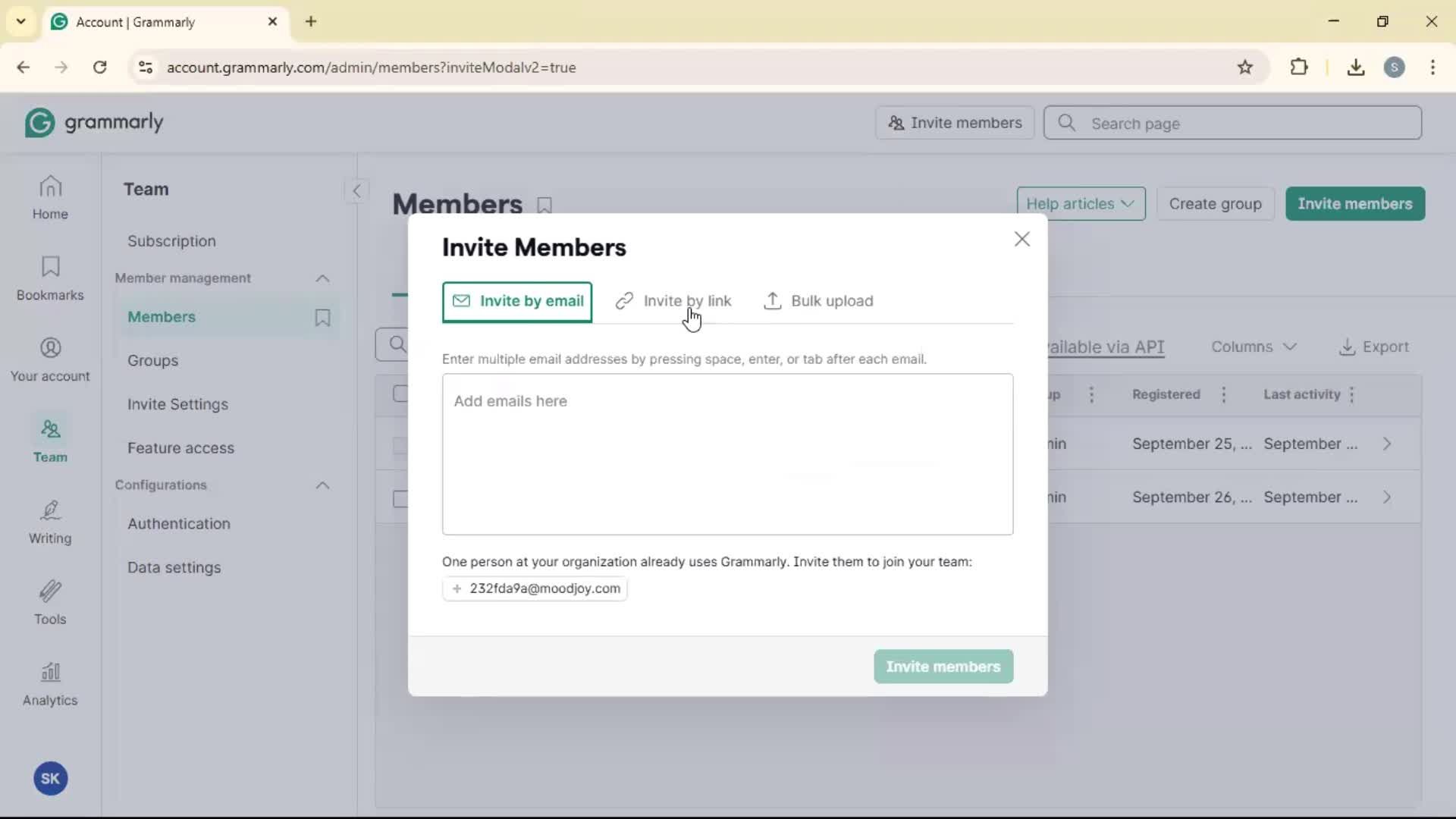Collapse the Configurations section
Viewport: 1456px width, 819px height.
[x=322, y=485]
